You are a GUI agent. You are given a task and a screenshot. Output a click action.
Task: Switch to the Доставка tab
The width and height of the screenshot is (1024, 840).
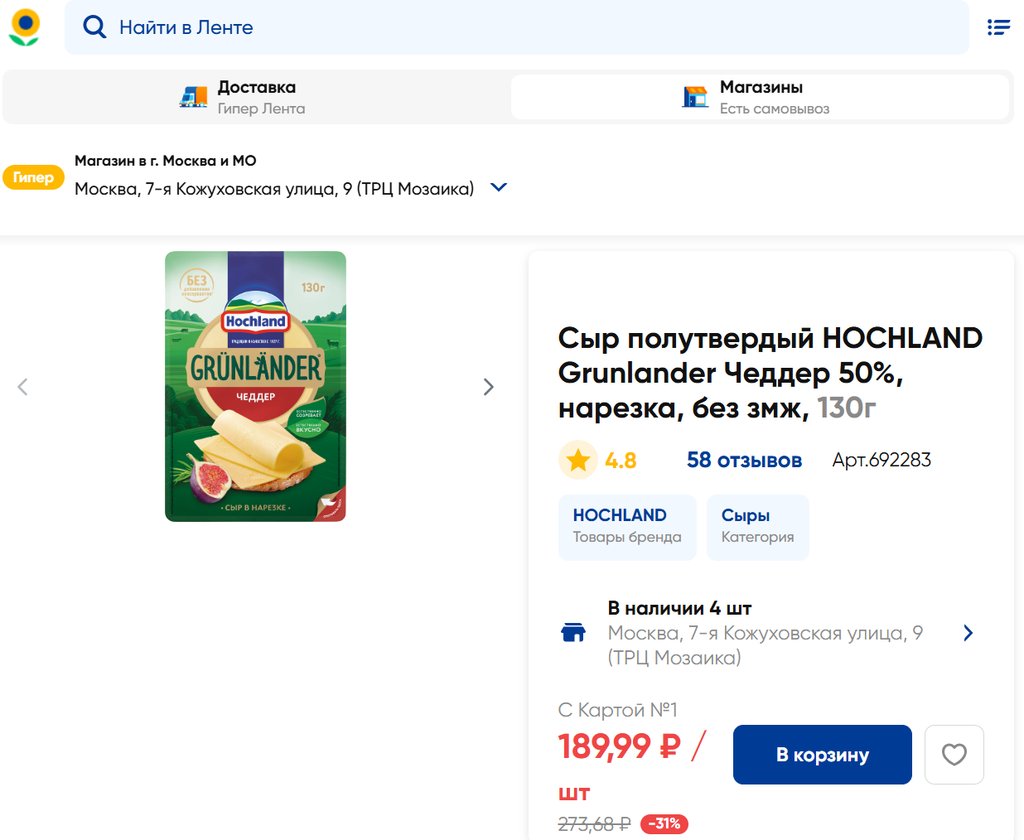[256, 97]
